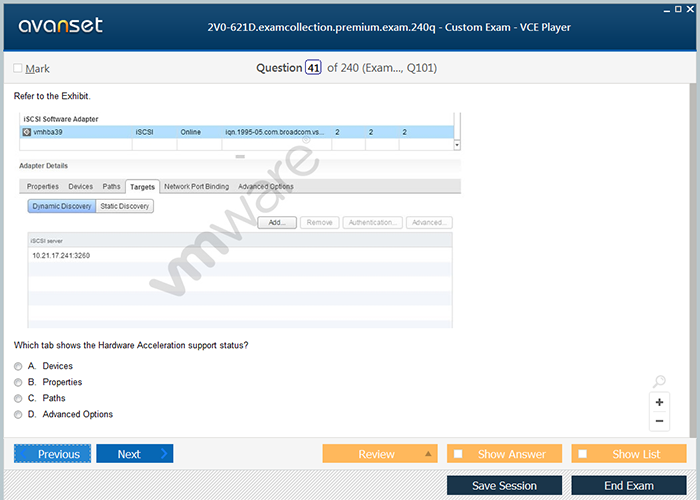700x500 pixels.
Task: Click the exhibit image thumbnail
Action: pyautogui.click(x=238, y=219)
